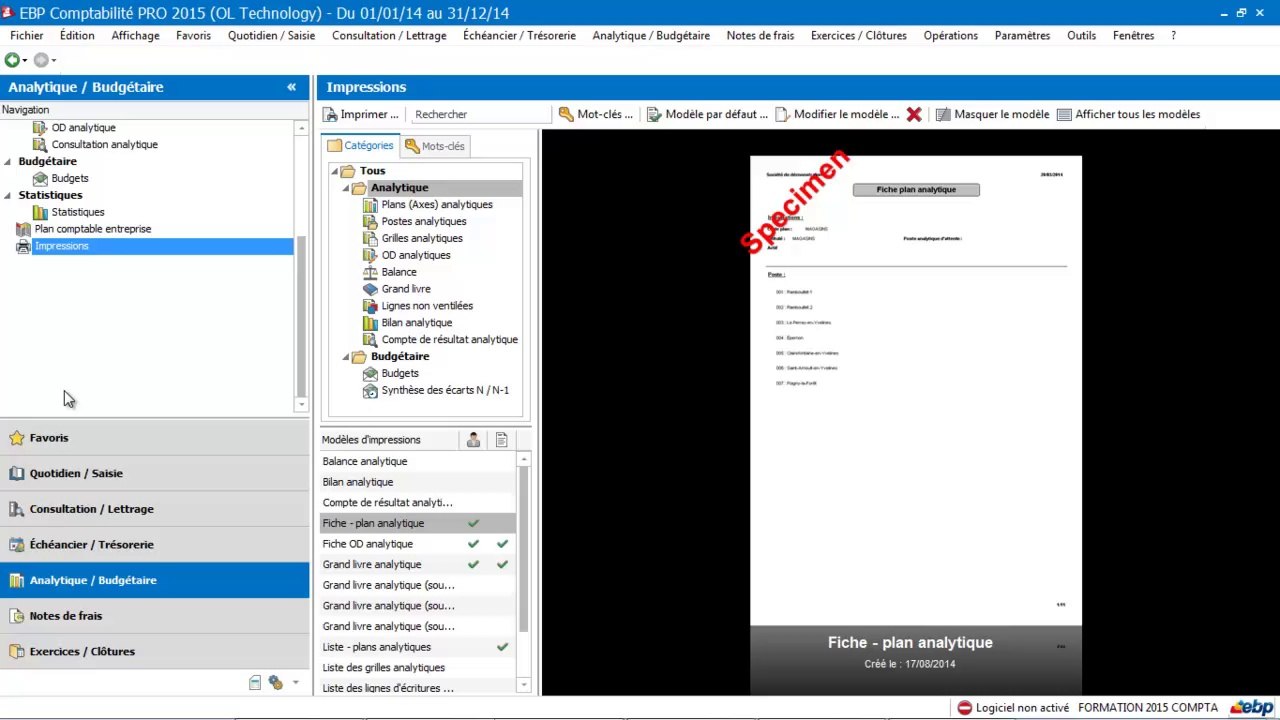Click the Modèle par défaut icon
This screenshot has width=1280, height=720.
click(x=654, y=114)
